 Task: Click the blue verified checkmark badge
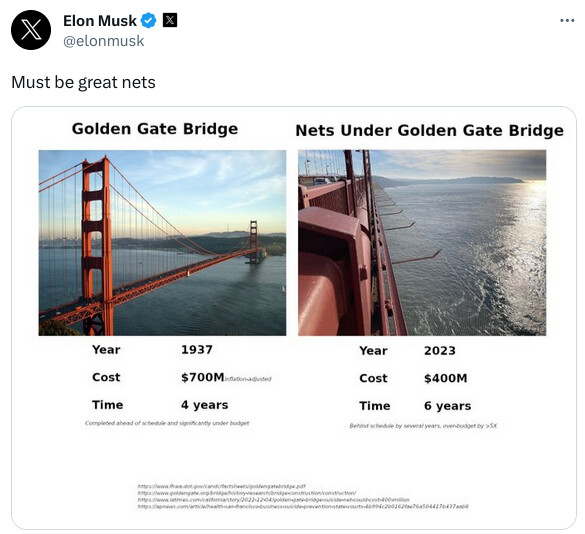148,21
